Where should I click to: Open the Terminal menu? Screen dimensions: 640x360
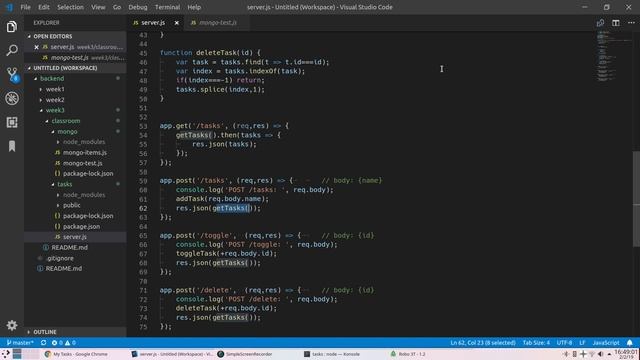(167, 7)
